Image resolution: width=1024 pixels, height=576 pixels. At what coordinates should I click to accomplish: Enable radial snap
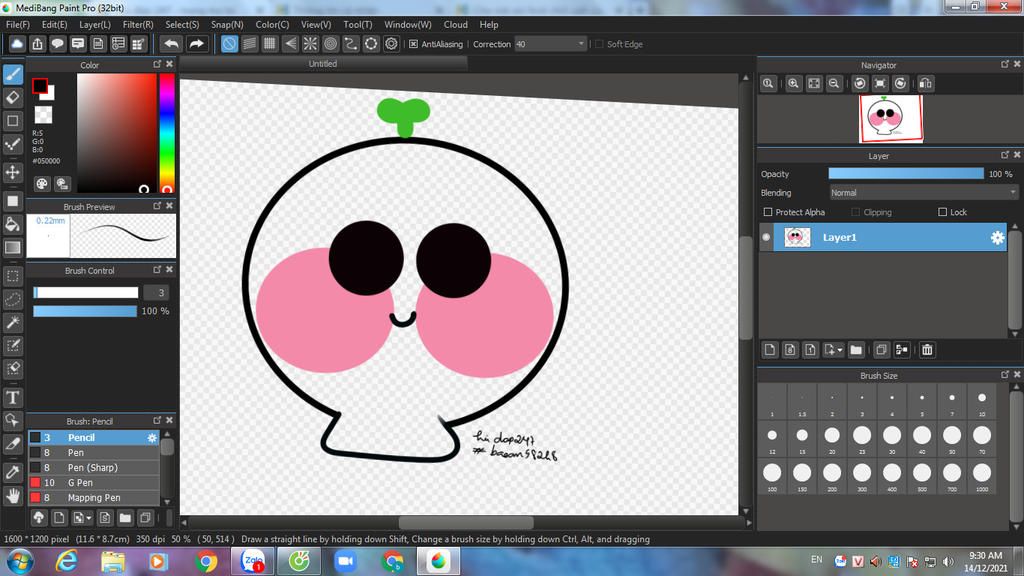click(310, 44)
